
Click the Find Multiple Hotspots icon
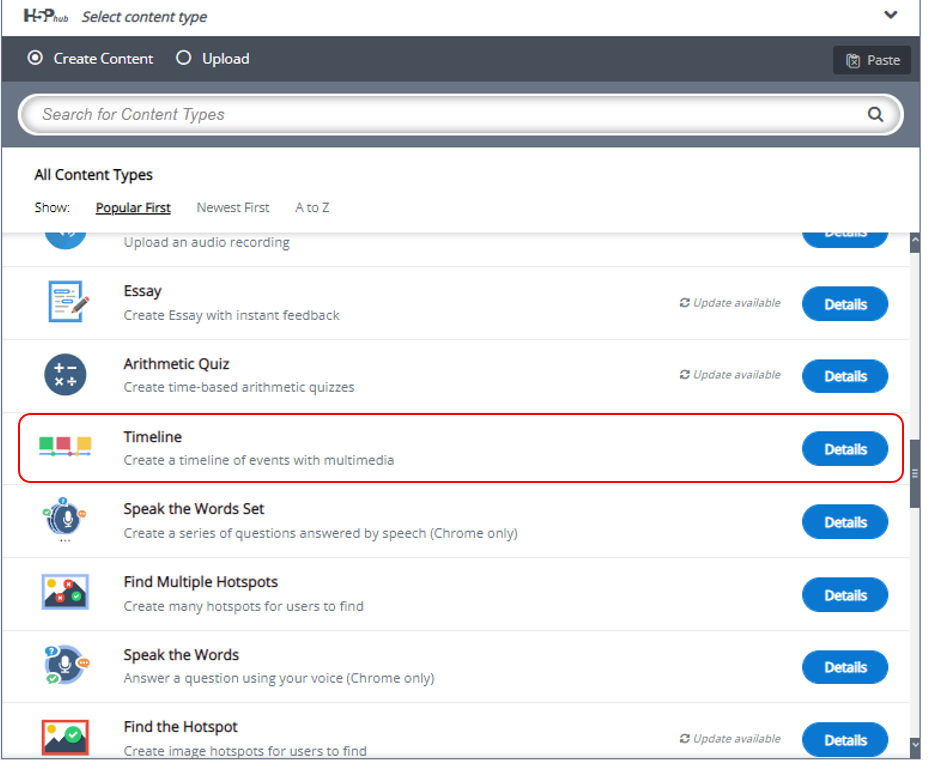click(x=66, y=592)
